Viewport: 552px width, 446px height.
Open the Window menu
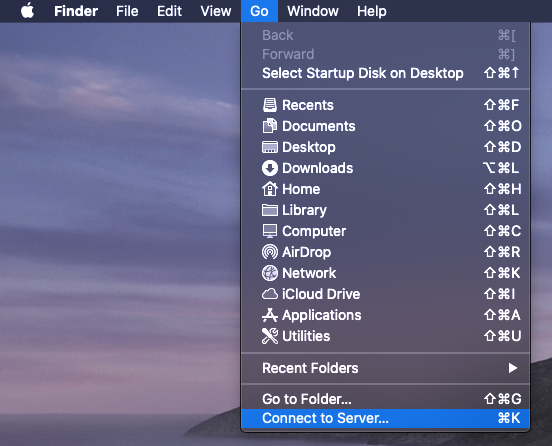tap(313, 11)
